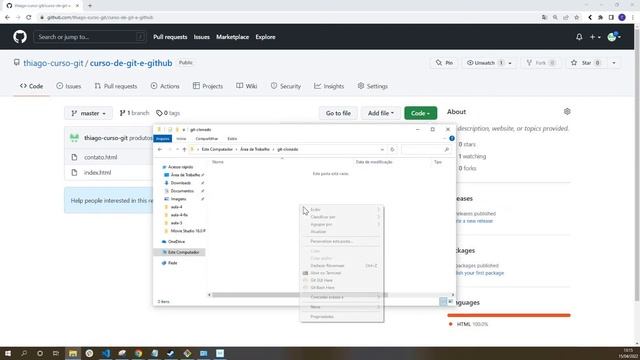Open the GitHub logo home link
640x360 pixels.
pyautogui.click(x=20, y=37)
